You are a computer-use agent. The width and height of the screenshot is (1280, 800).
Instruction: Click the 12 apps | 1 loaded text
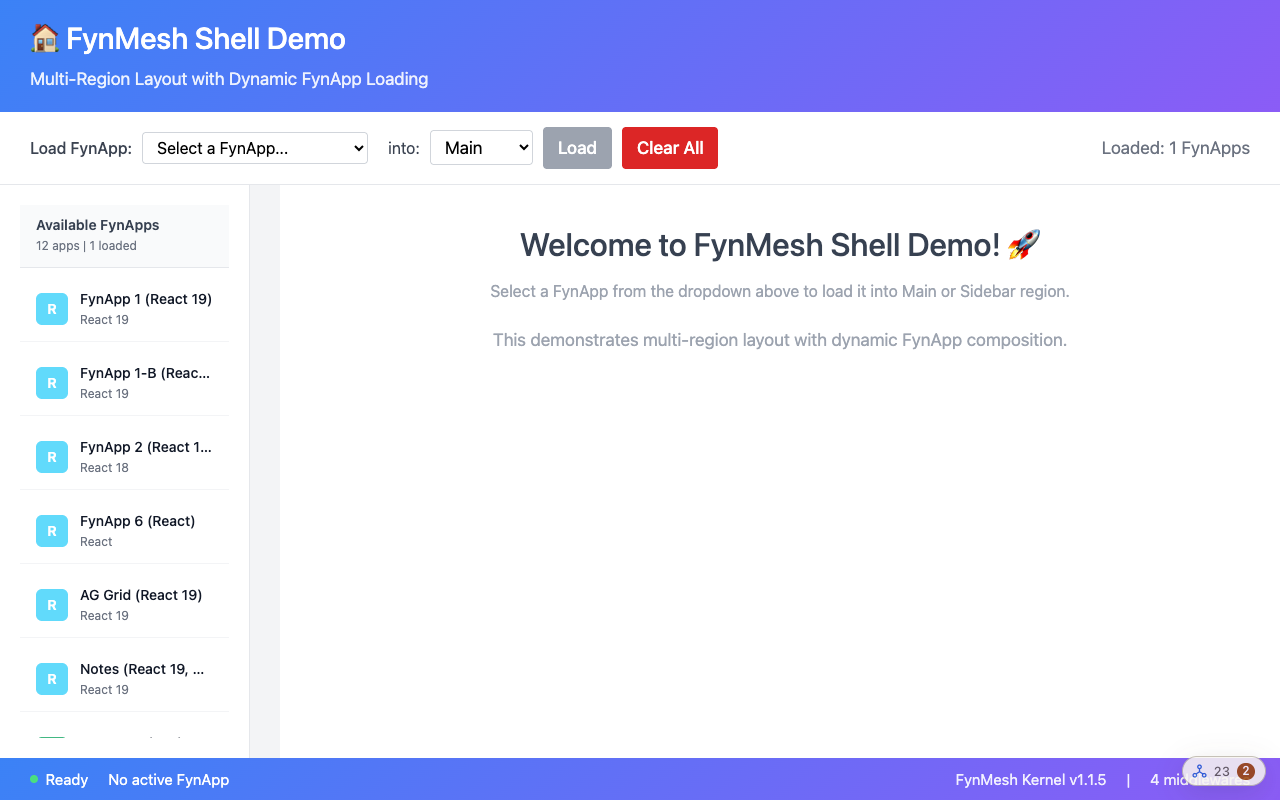click(x=86, y=246)
